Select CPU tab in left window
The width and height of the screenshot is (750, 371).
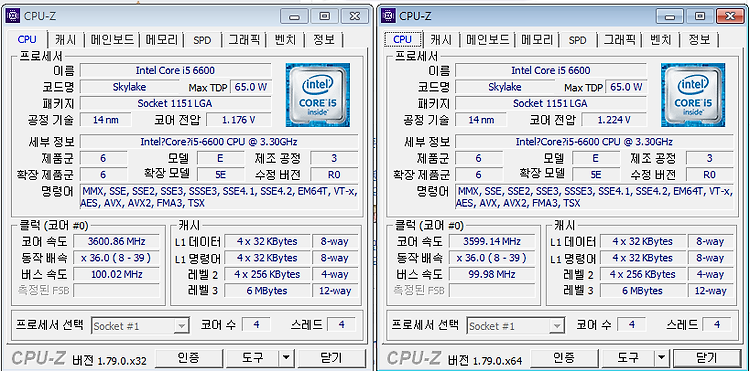click(27, 39)
